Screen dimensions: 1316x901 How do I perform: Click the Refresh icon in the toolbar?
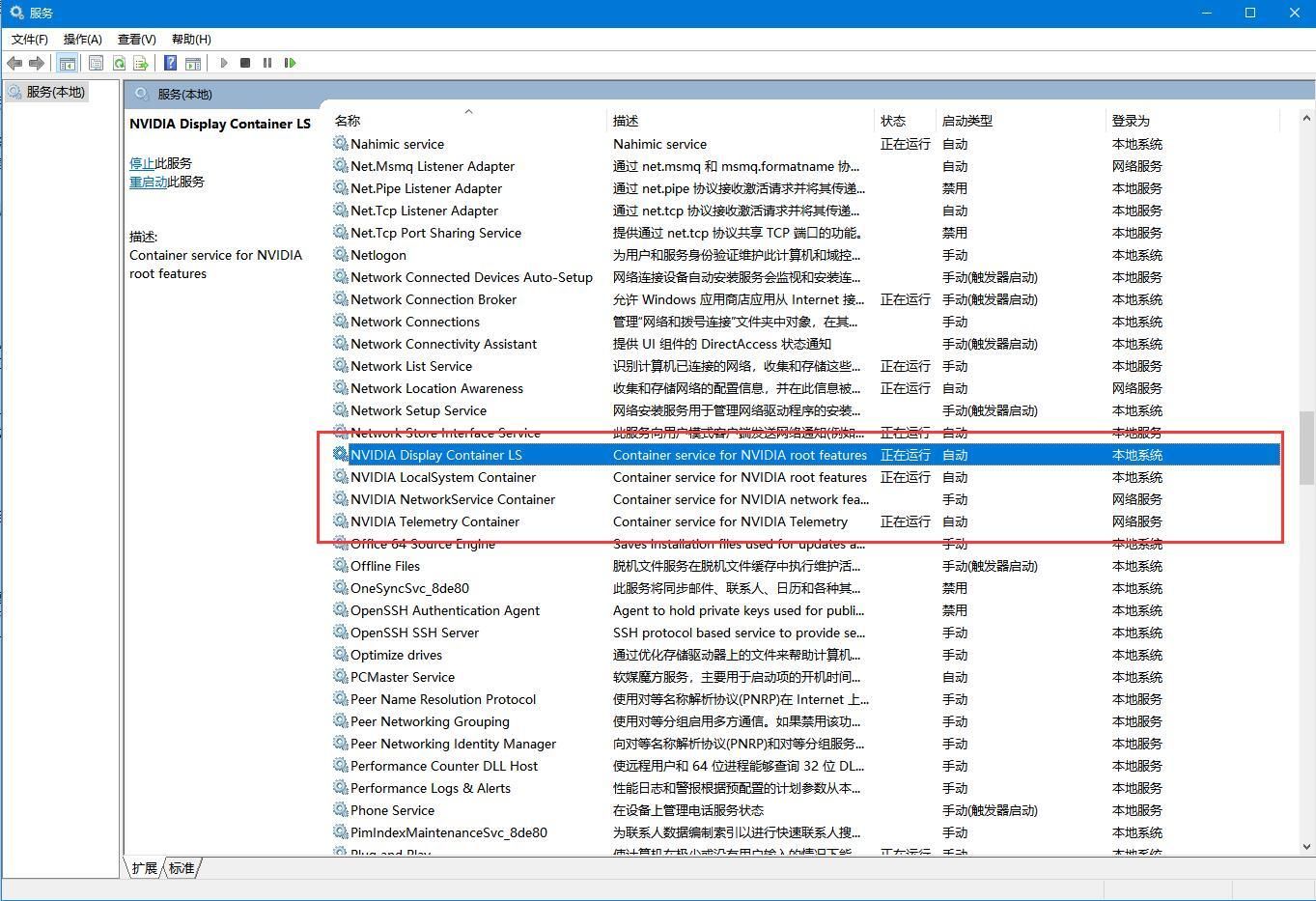tap(119, 63)
